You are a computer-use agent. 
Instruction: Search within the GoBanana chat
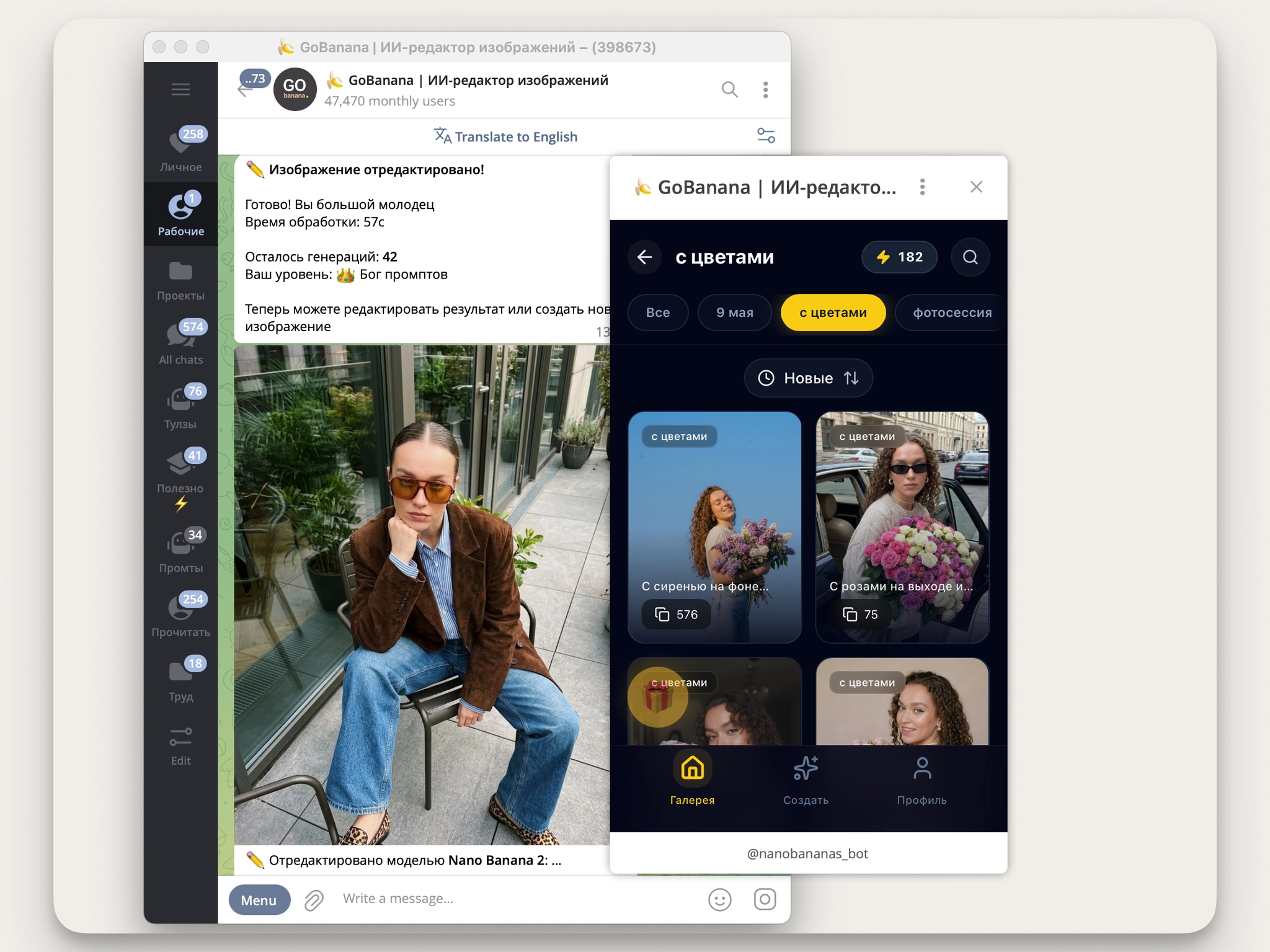point(730,90)
